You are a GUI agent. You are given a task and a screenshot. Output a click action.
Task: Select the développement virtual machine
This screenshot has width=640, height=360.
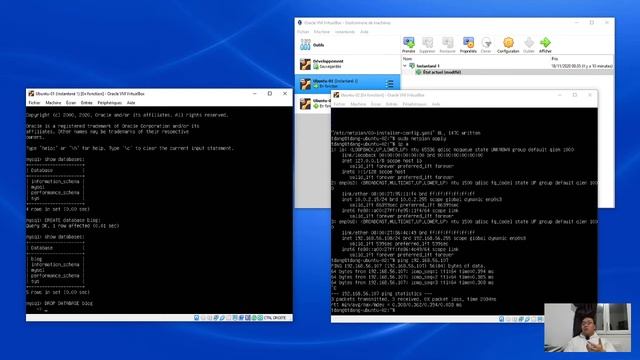[x=347, y=64]
